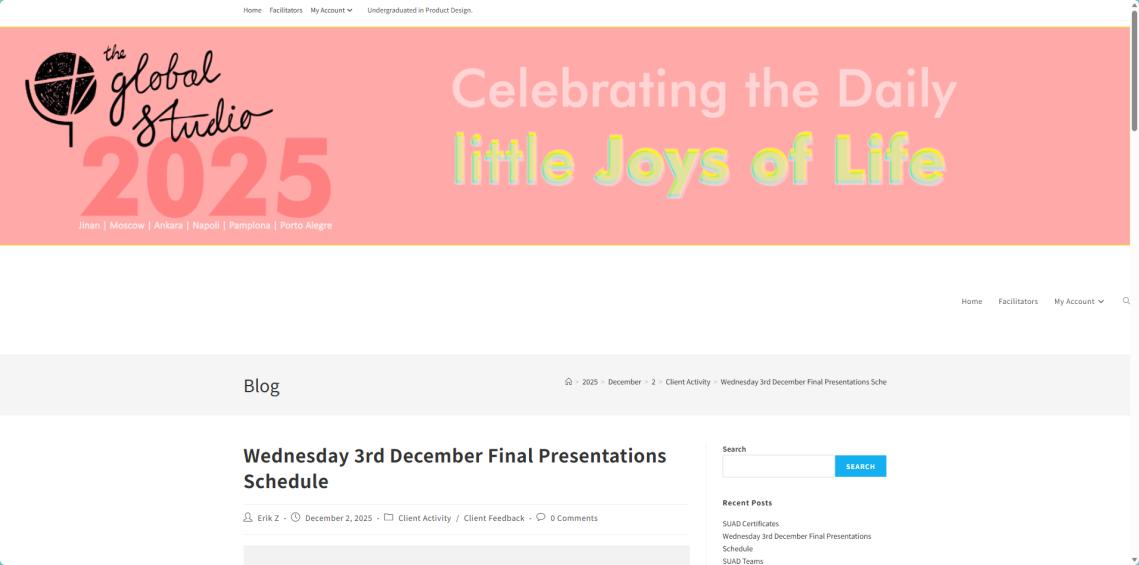Click the comment bubble icon
Screen dimensions: 1139x565
[541, 518]
